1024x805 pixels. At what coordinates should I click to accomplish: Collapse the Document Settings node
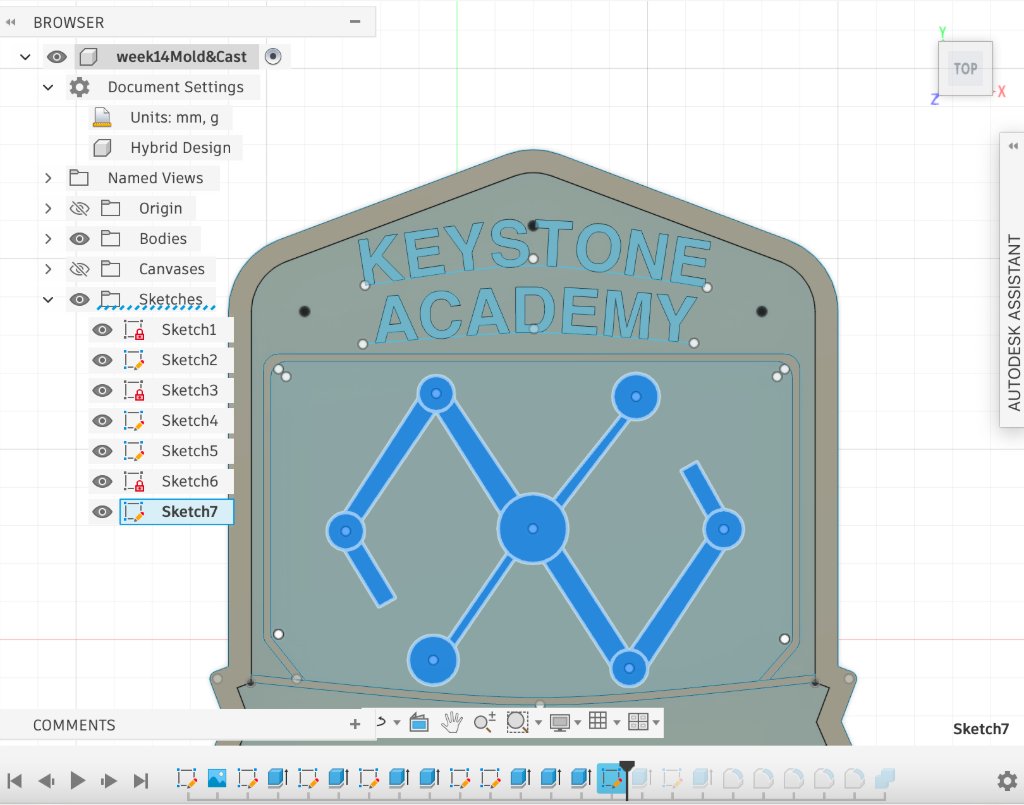click(x=48, y=87)
